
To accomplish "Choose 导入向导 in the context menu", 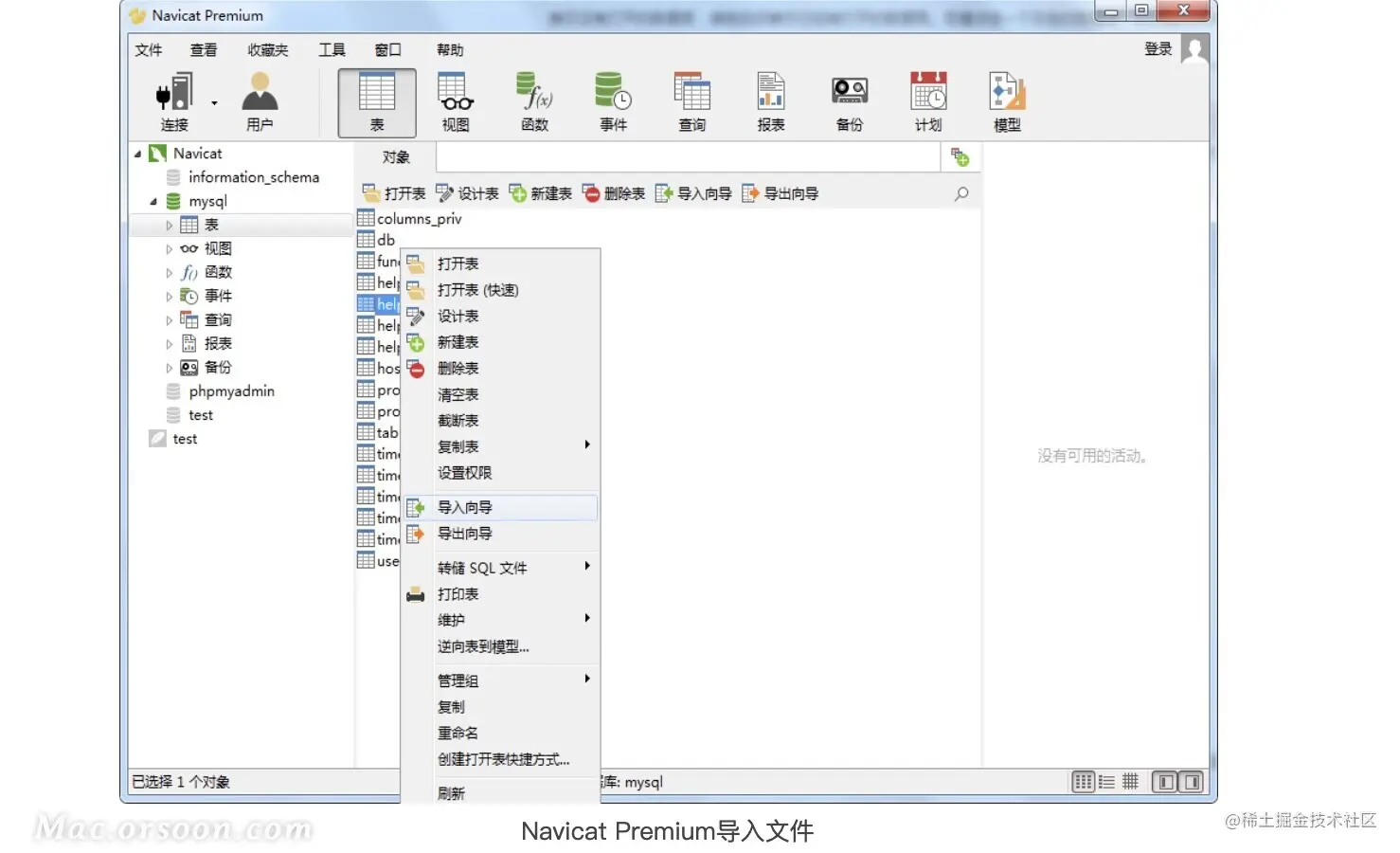I will [500, 508].
